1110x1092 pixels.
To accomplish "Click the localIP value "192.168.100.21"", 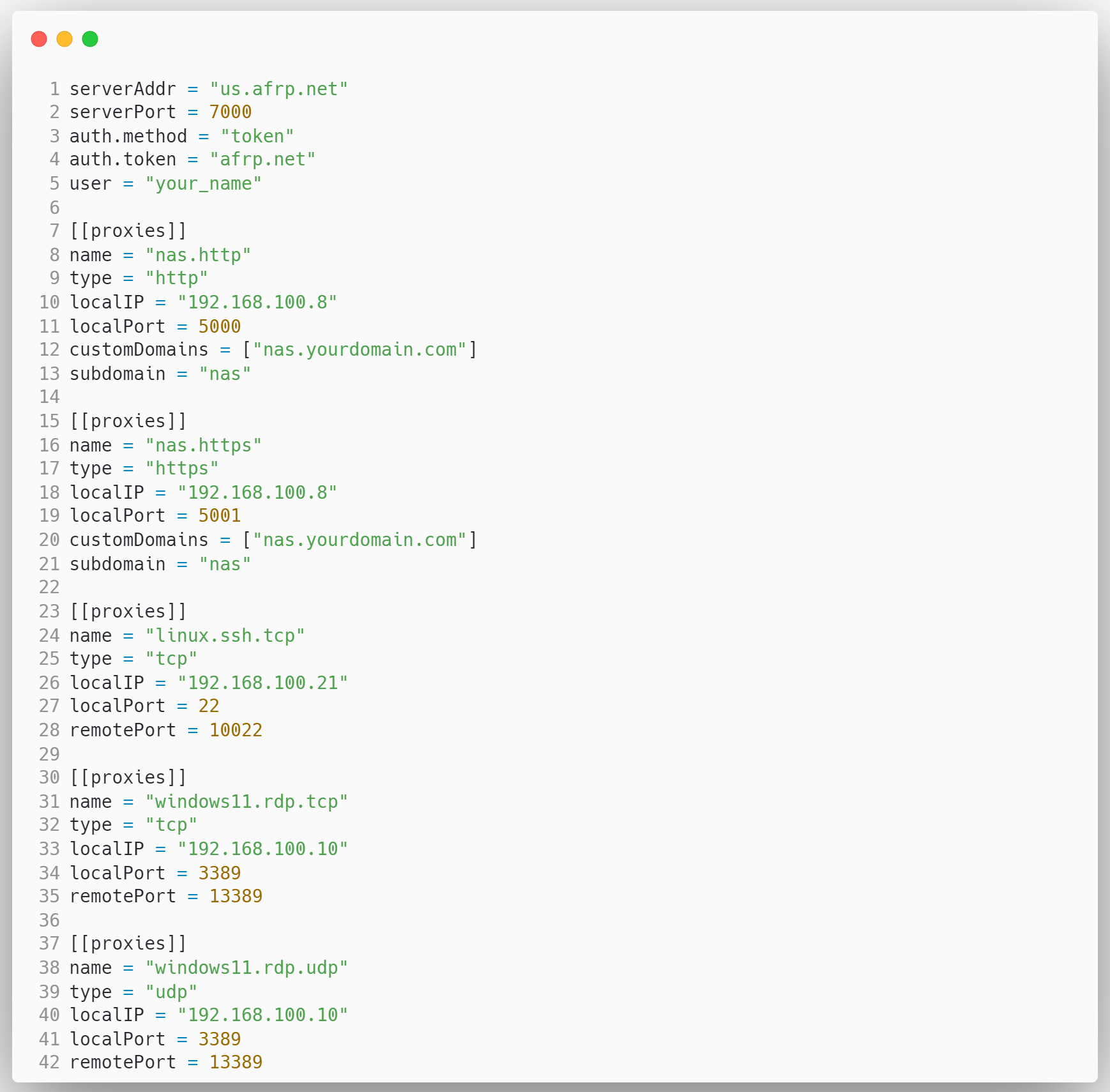I will 262,683.
